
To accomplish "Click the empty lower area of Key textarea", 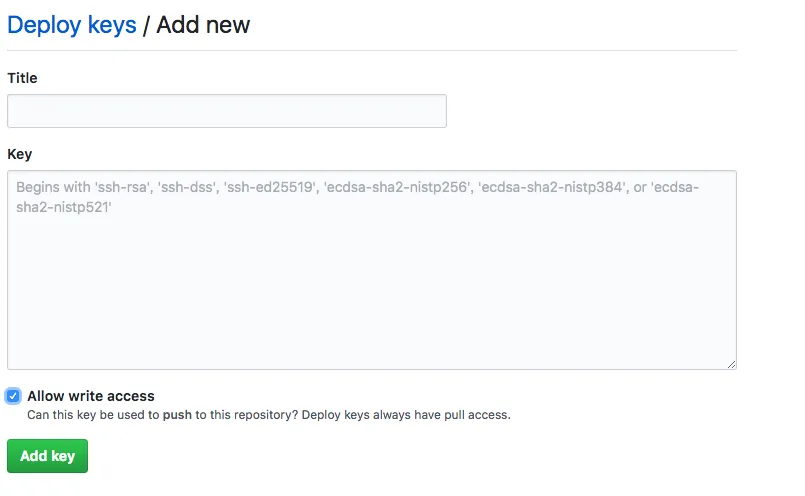I will (x=371, y=320).
